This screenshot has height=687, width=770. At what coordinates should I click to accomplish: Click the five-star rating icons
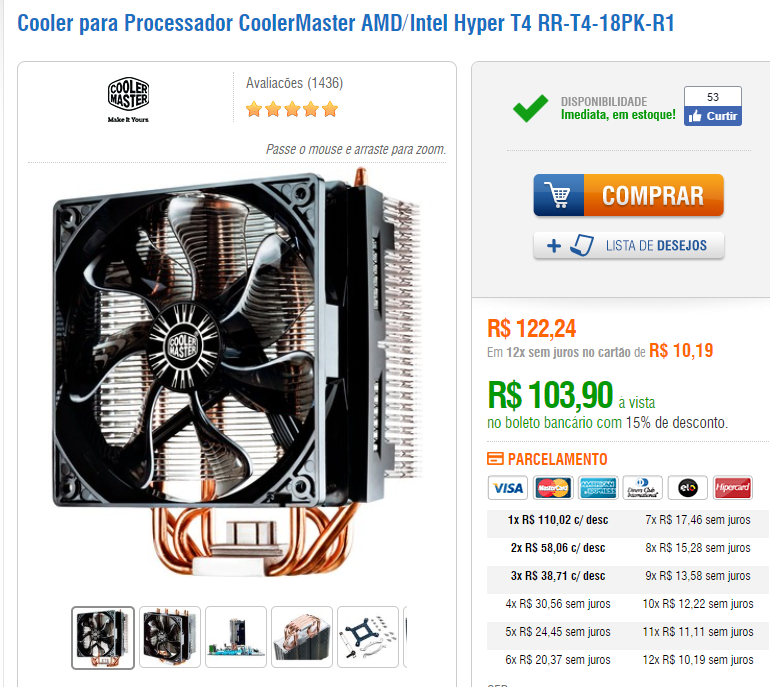pyautogui.click(x=292, y=109)
